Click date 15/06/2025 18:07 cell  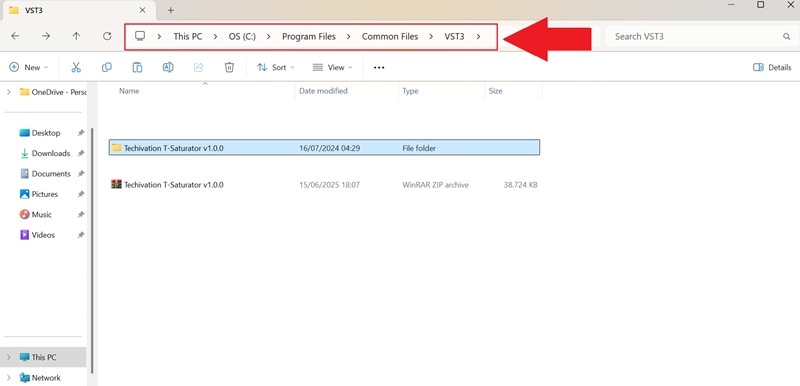pos(329,185)
